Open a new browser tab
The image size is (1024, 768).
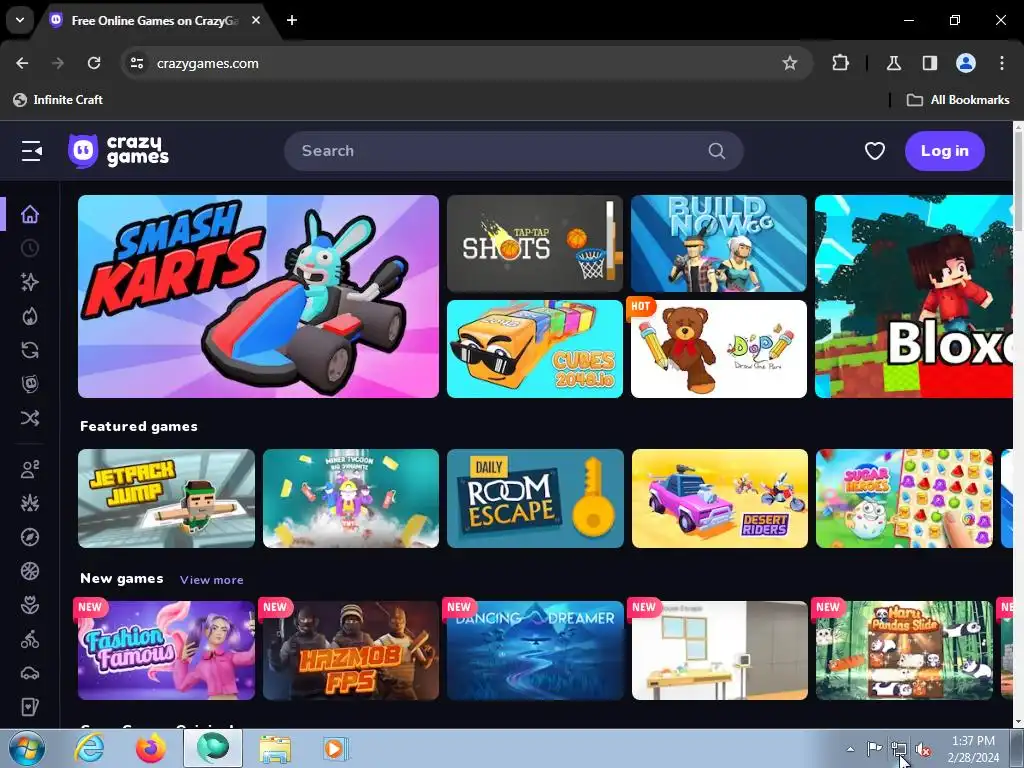[x=292, y=20]
